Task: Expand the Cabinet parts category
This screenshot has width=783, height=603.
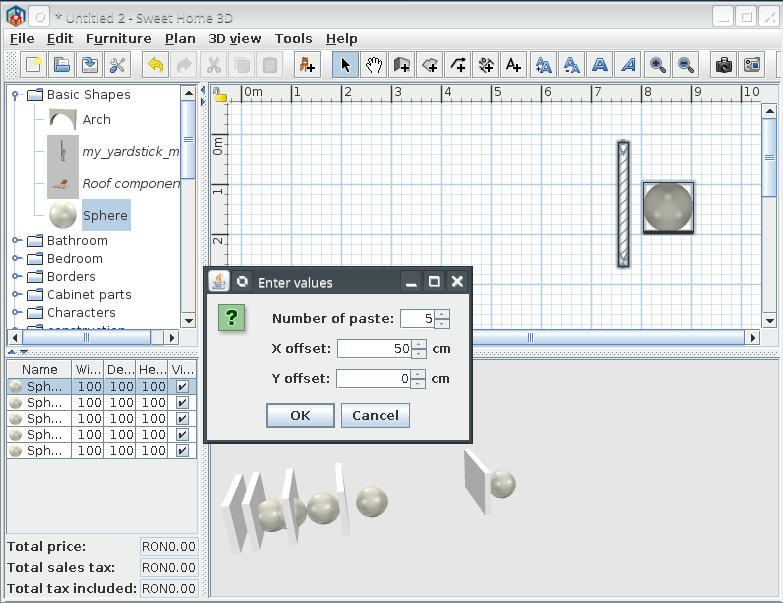Action: click(16, 295)
